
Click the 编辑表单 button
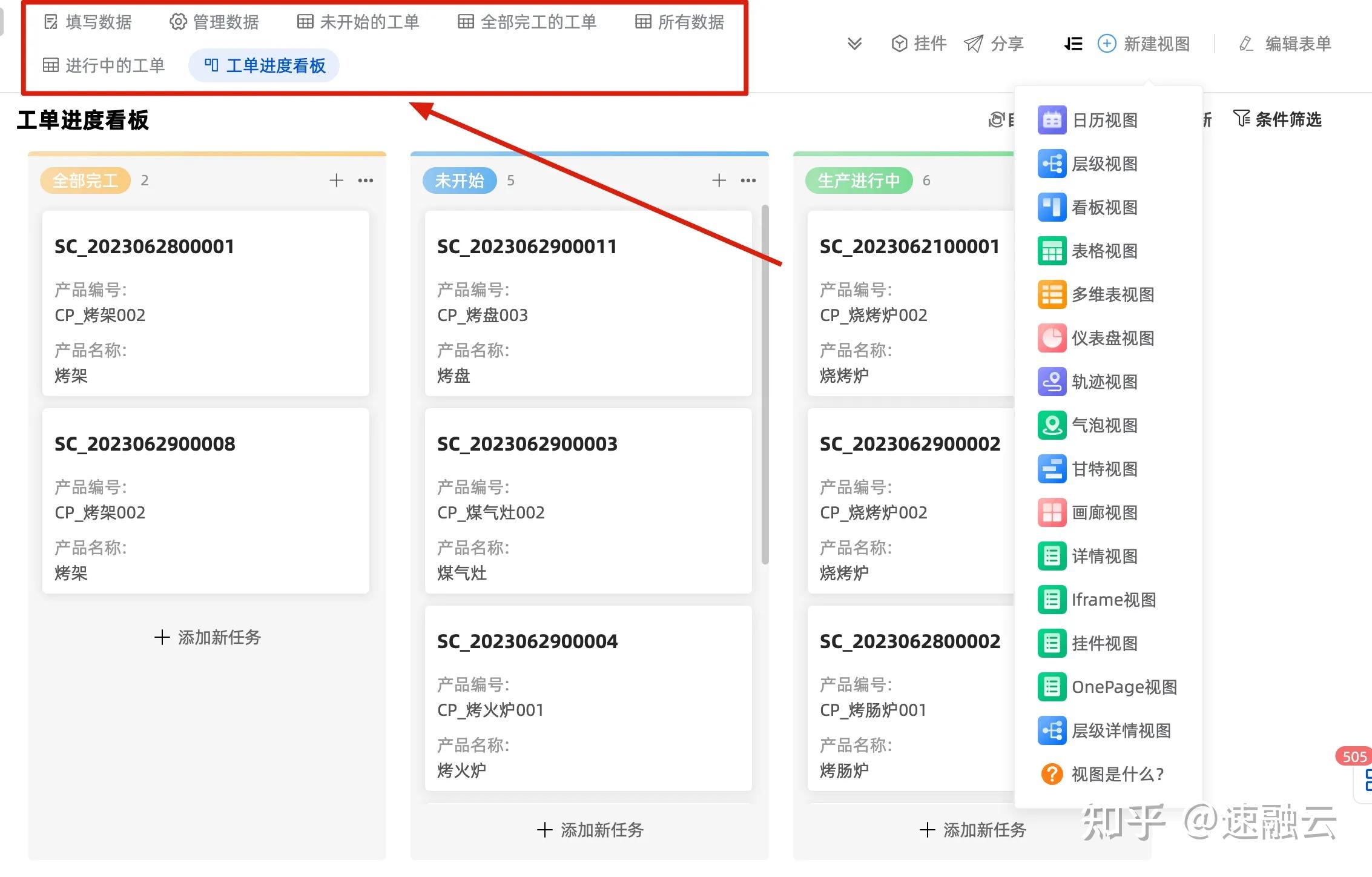1284,44
